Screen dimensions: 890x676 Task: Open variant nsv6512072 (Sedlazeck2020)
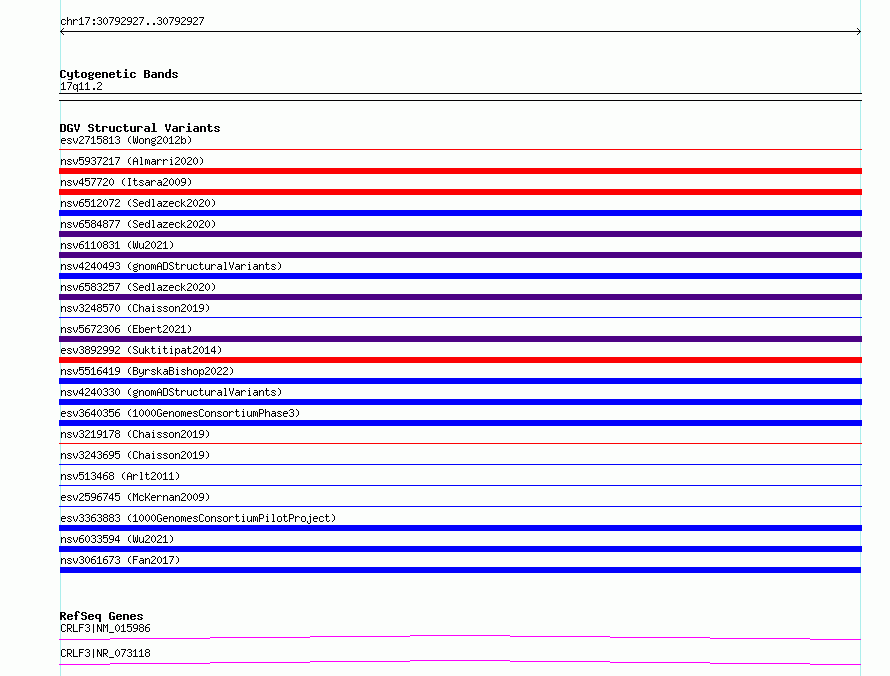[x=138, y=203]
